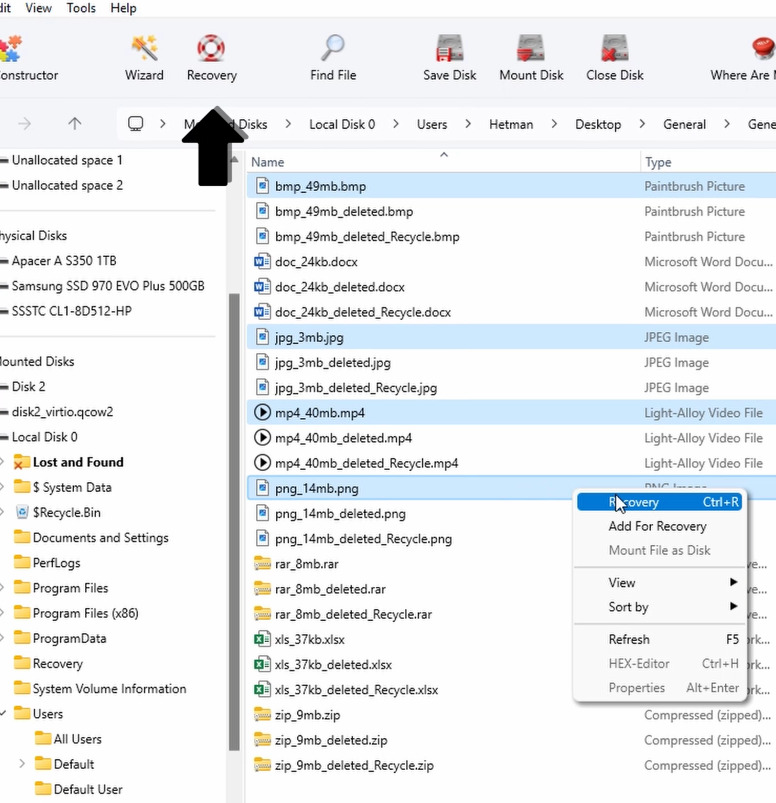Select the file xls_37kb_deleted.xlsx

tap(333, 664)
